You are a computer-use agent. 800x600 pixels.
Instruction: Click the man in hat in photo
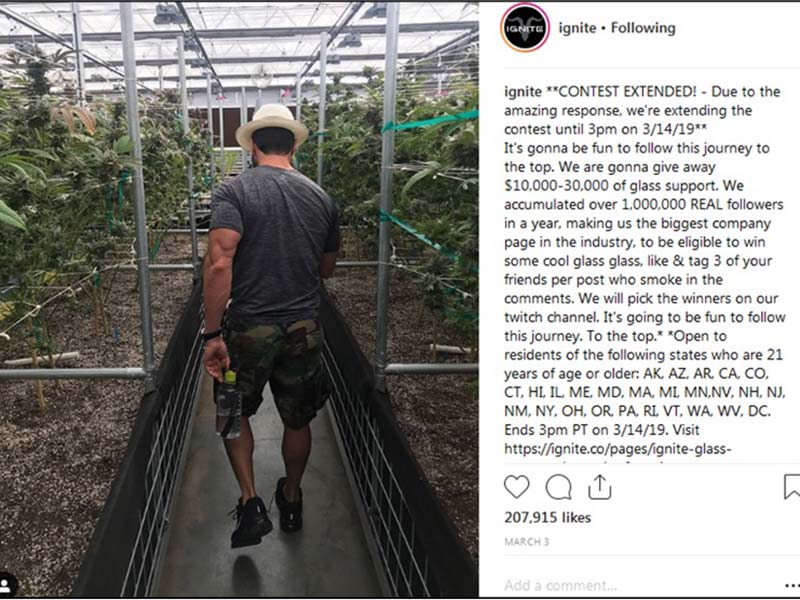pos(271,327)
